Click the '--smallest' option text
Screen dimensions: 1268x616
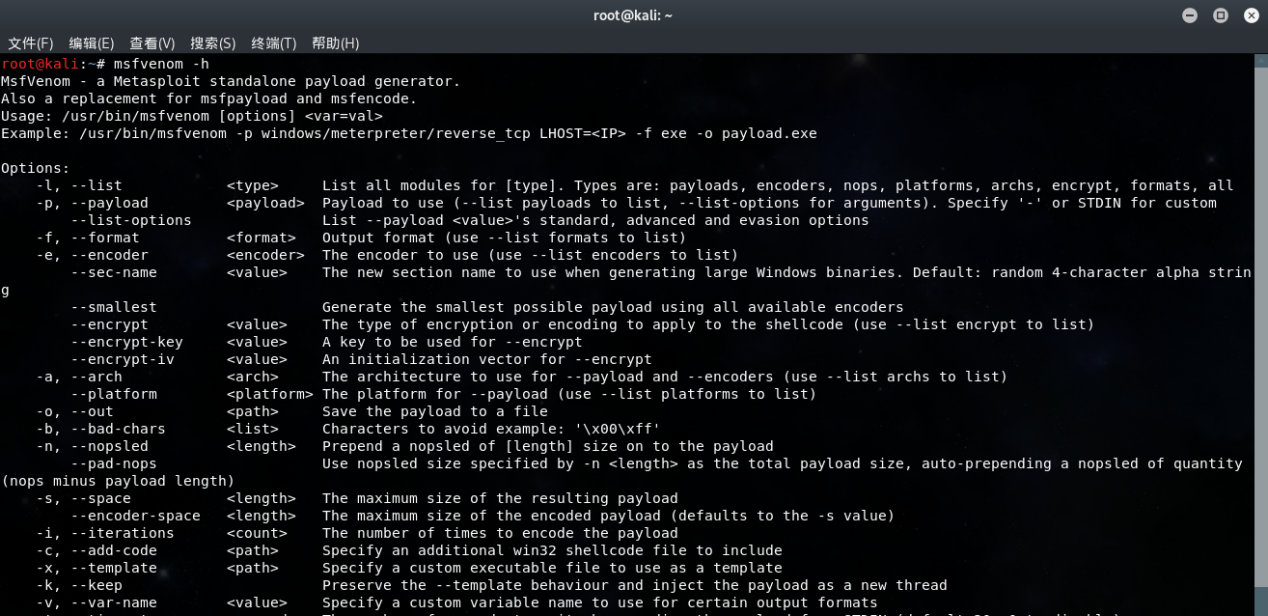click(114, 307)
